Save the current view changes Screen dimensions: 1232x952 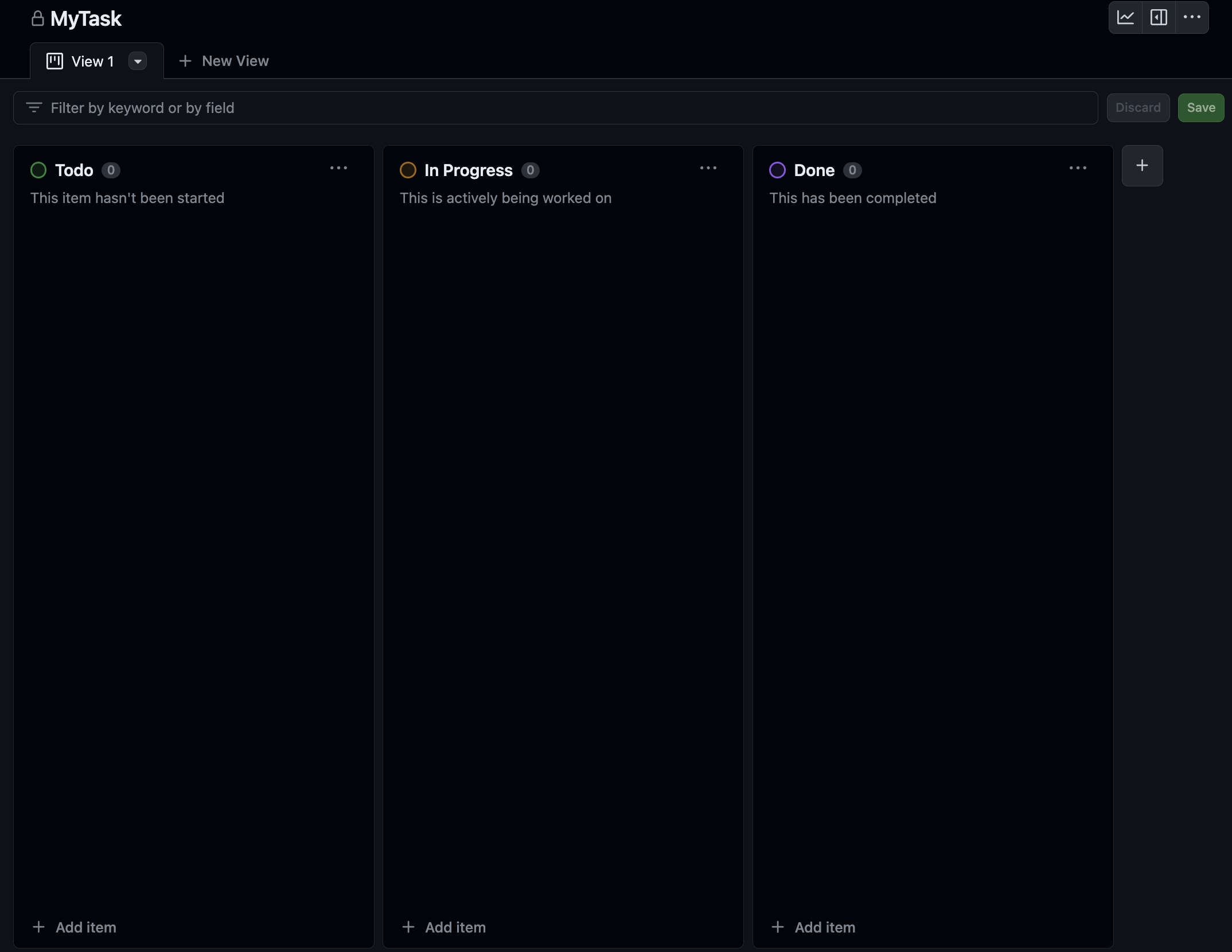[1200, 107]
